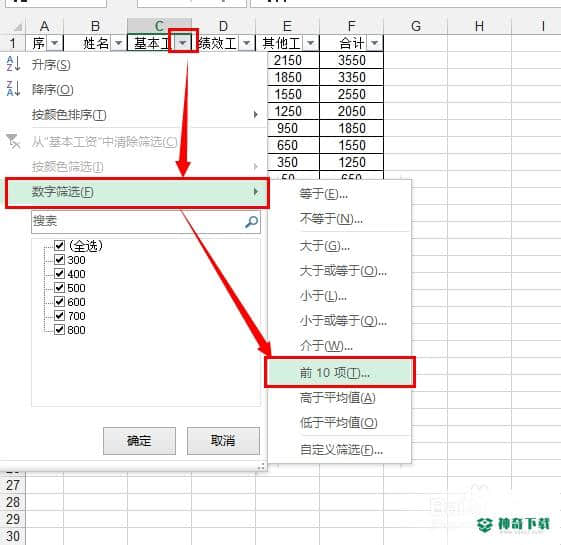
Task: Choose 自定义筛选 menu entry
Action: click(x=341, y=450)
